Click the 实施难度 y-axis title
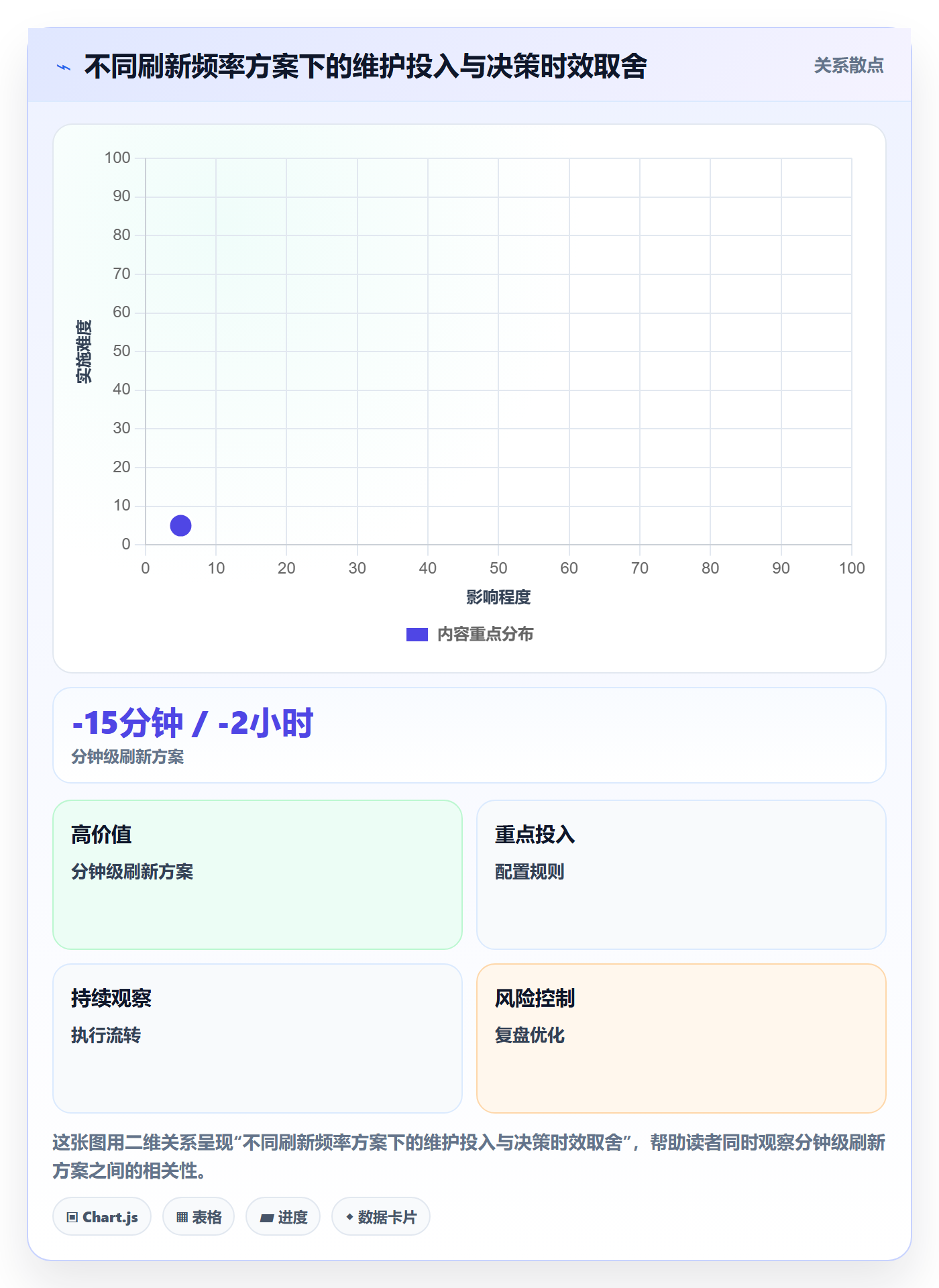939x1288 pixels. tap(84, 352)
